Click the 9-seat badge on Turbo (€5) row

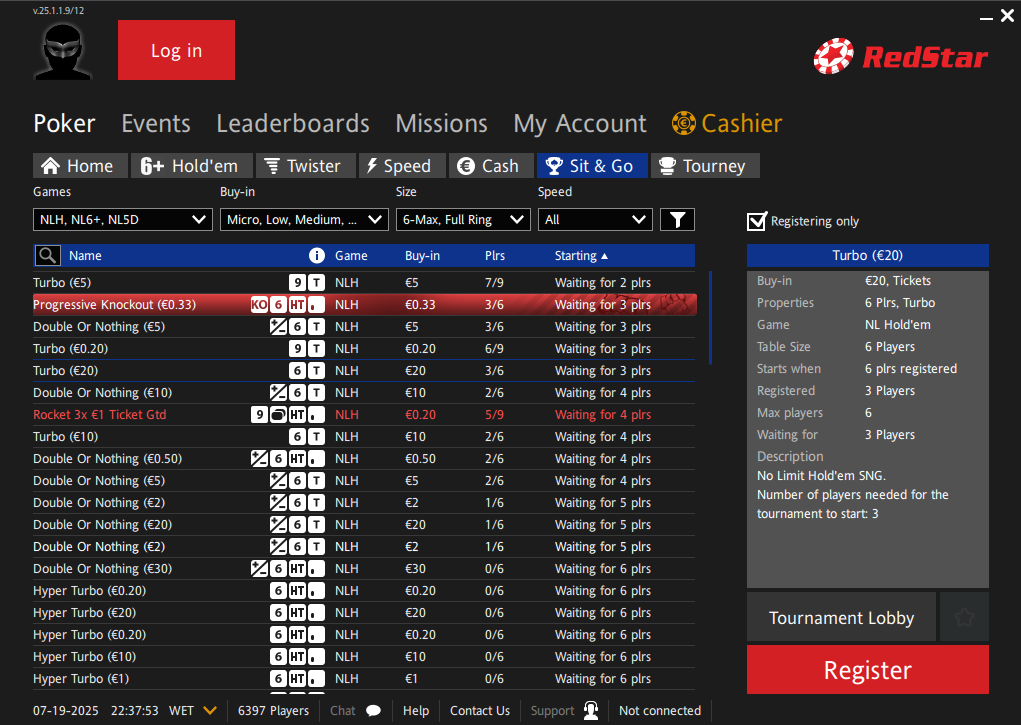tap(298, 282)
